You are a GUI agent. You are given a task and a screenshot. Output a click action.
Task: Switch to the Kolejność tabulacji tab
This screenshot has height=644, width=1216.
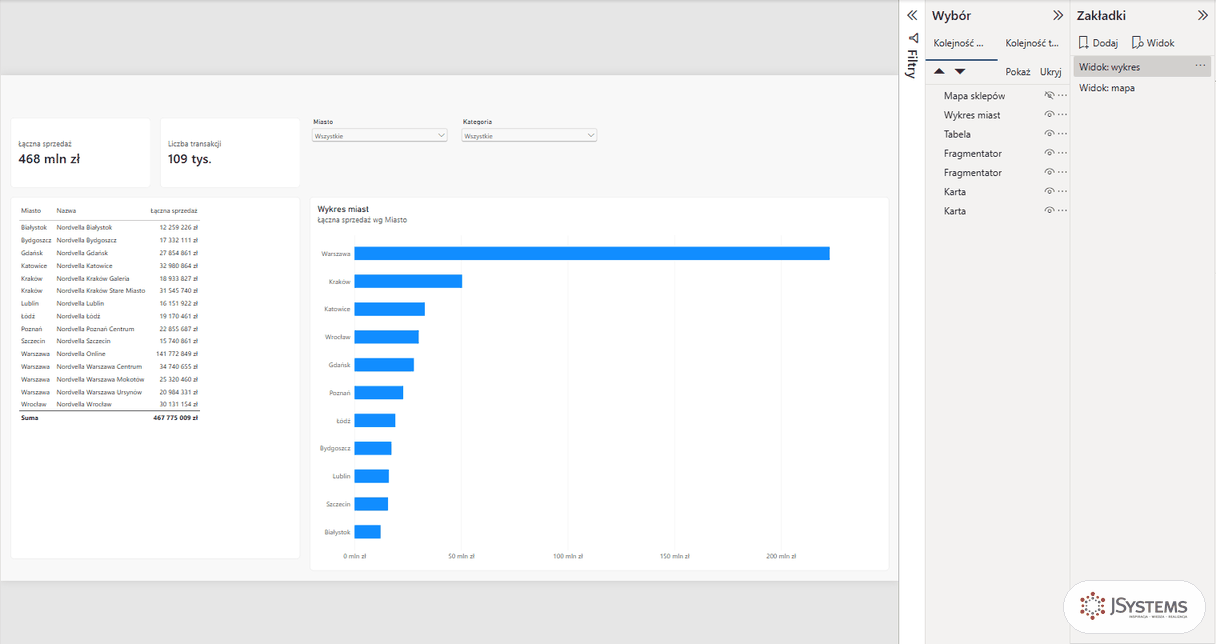point(1032,43)
